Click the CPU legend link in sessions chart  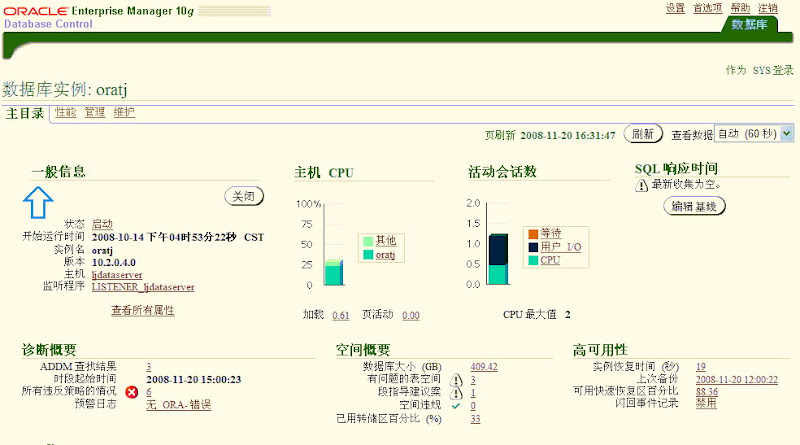(x=550, y=260)
